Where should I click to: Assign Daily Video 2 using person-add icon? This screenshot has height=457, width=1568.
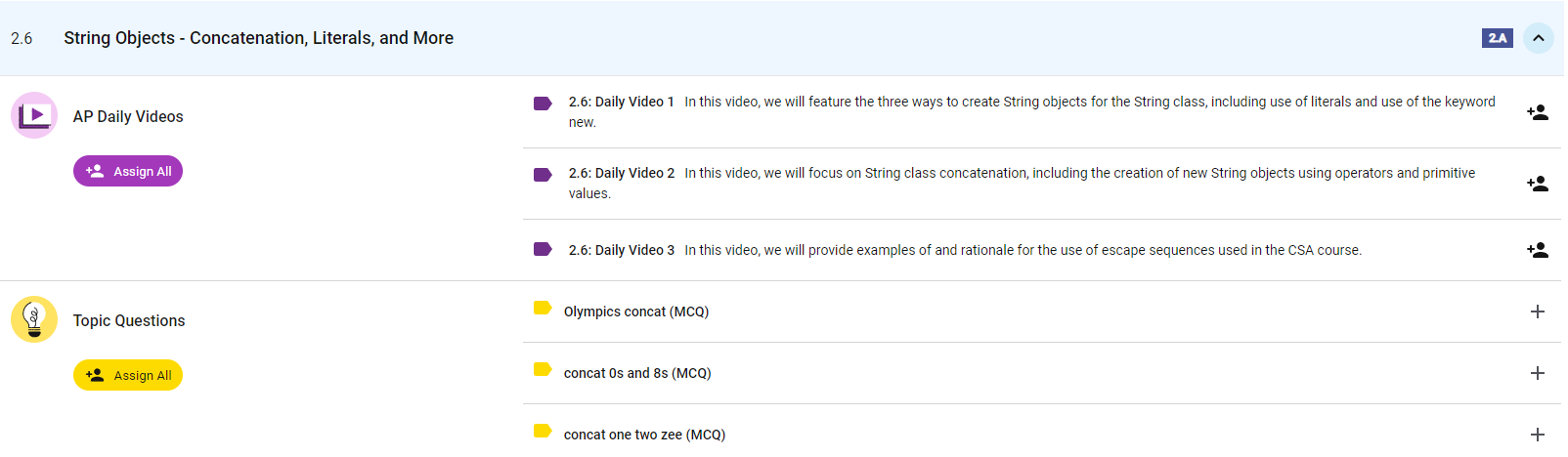1537,184
